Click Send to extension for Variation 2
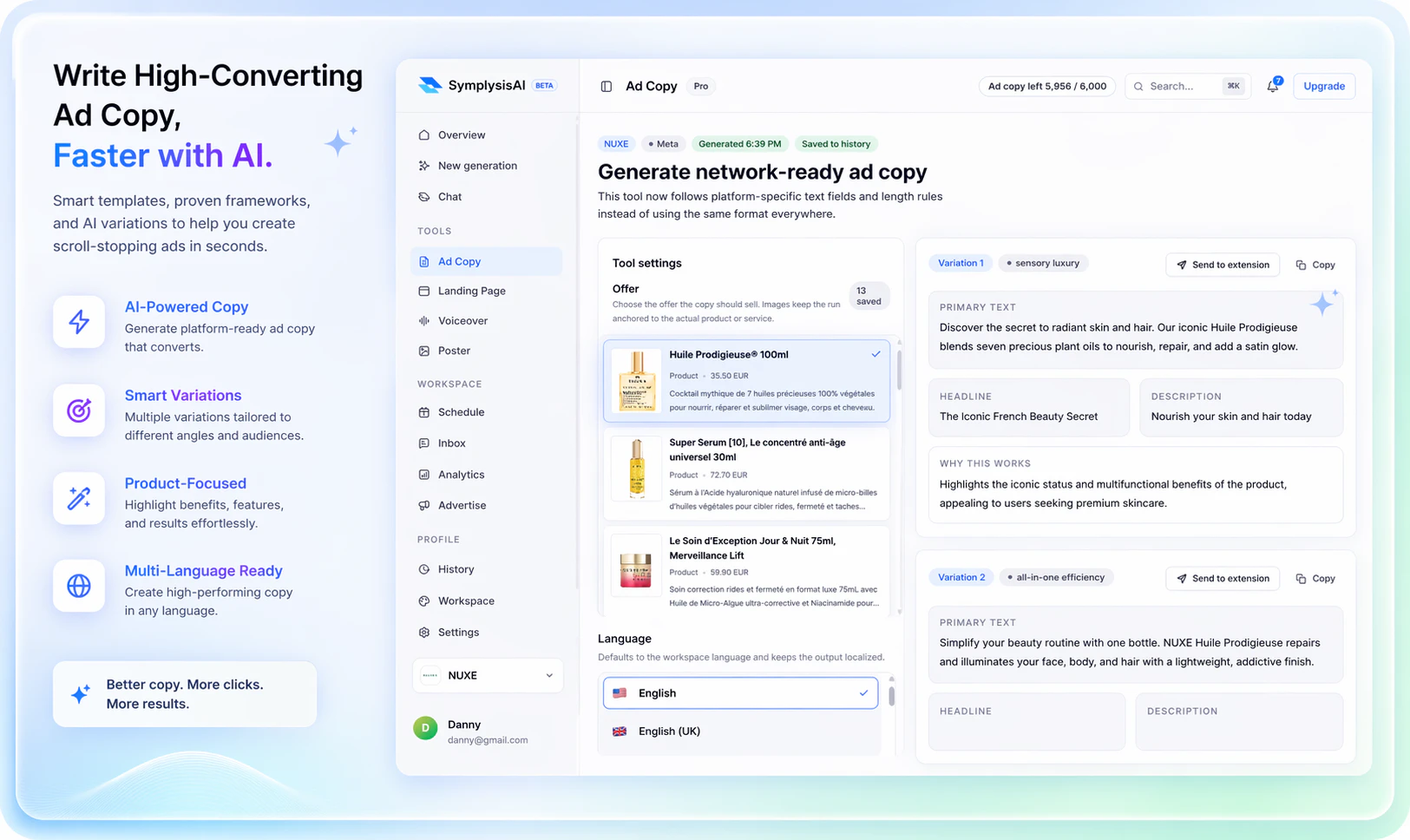Screen dimensions: 1410x840 pyautogui.click(x=1223, y=578)
